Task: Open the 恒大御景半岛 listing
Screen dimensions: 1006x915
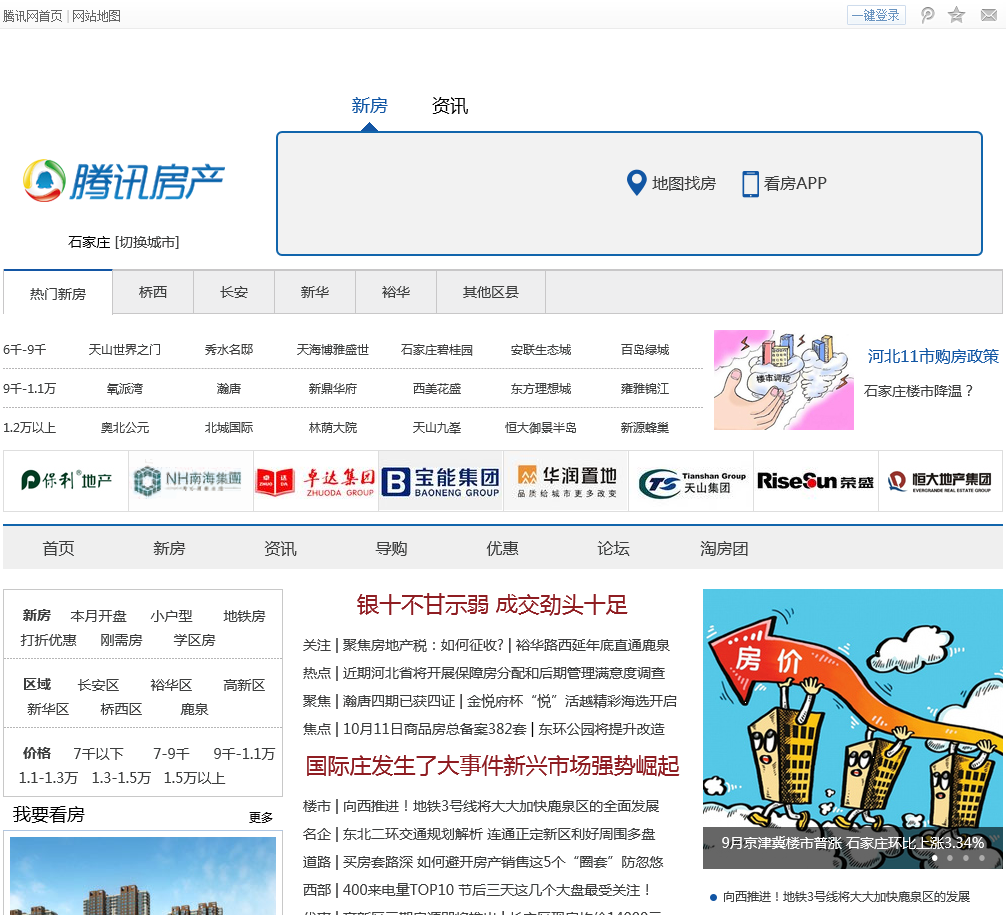Action: [x=541, y=427]
